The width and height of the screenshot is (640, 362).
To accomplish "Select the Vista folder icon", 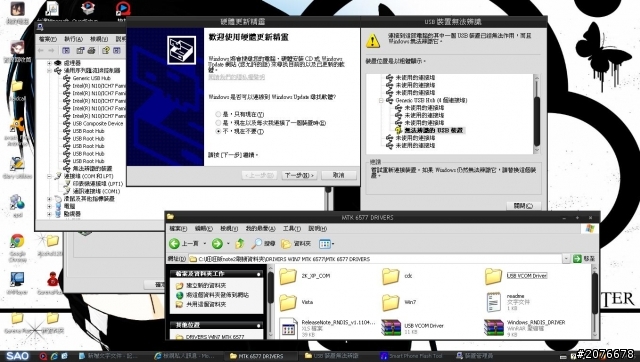I will [x=288, y=302].
